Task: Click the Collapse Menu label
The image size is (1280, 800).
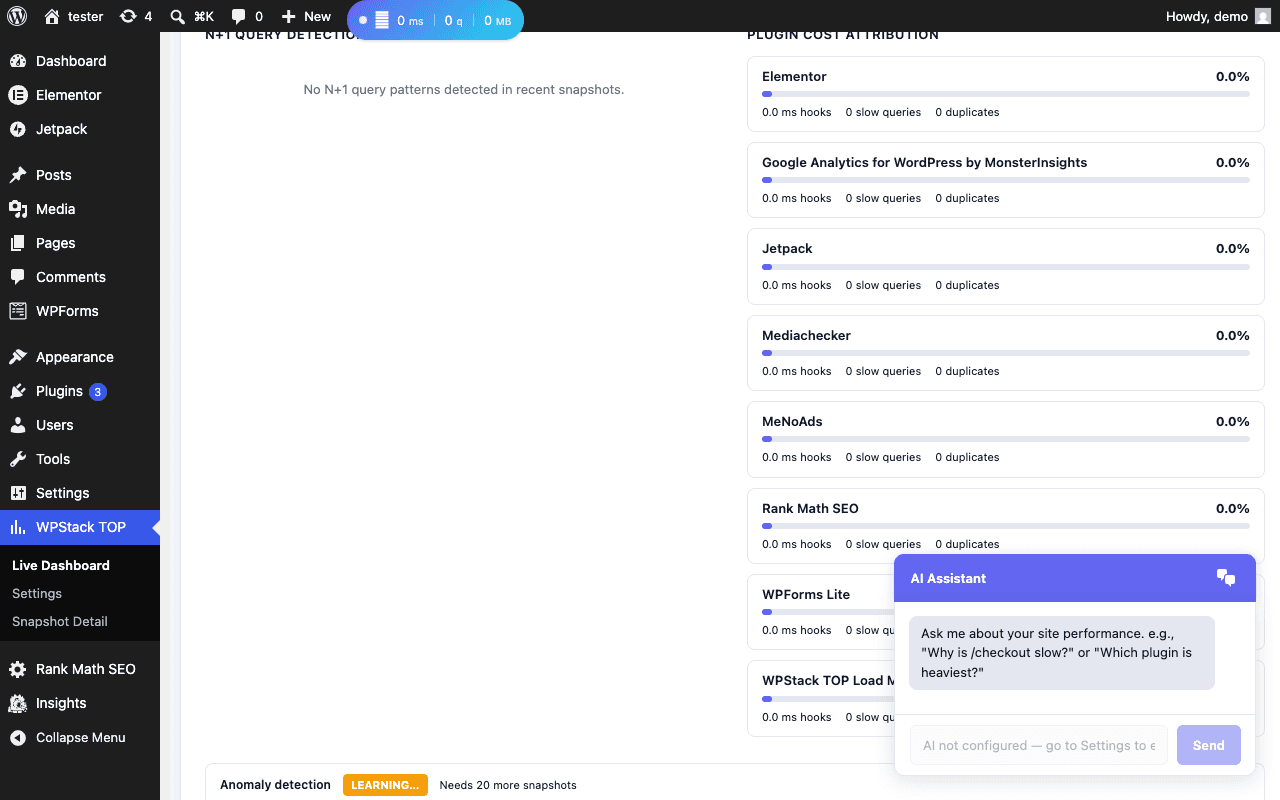Action: (81, 737)
